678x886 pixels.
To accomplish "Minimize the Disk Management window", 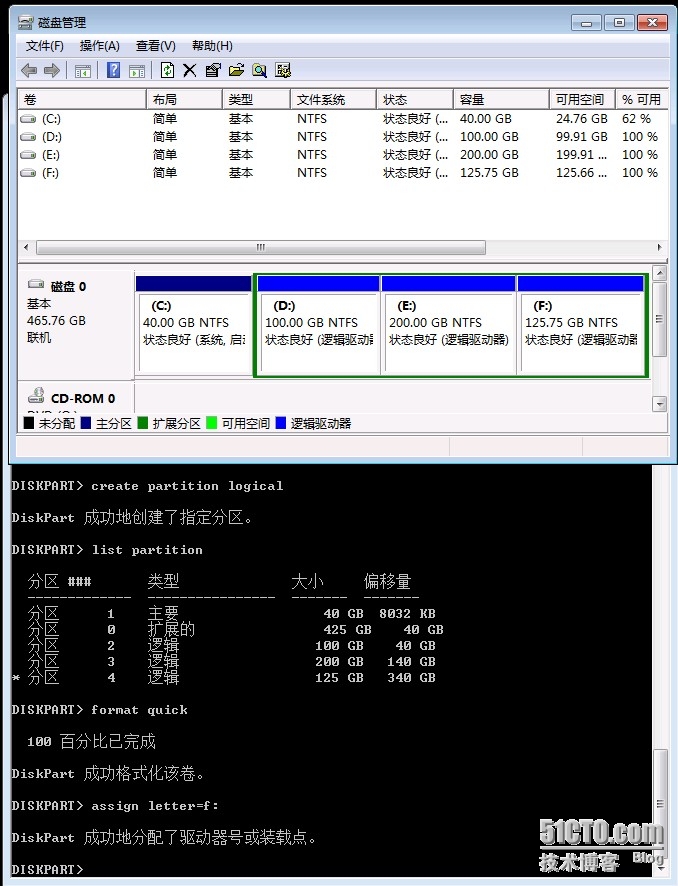I will coord(586,23).
